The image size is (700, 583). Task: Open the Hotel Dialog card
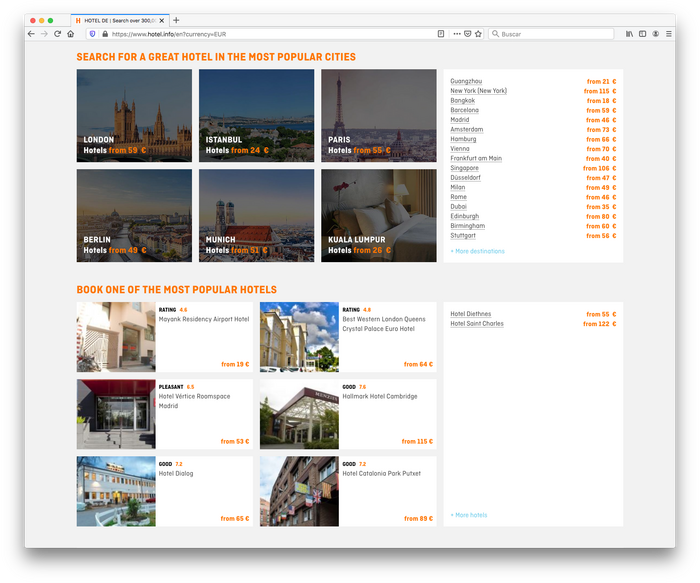(165, 491)
